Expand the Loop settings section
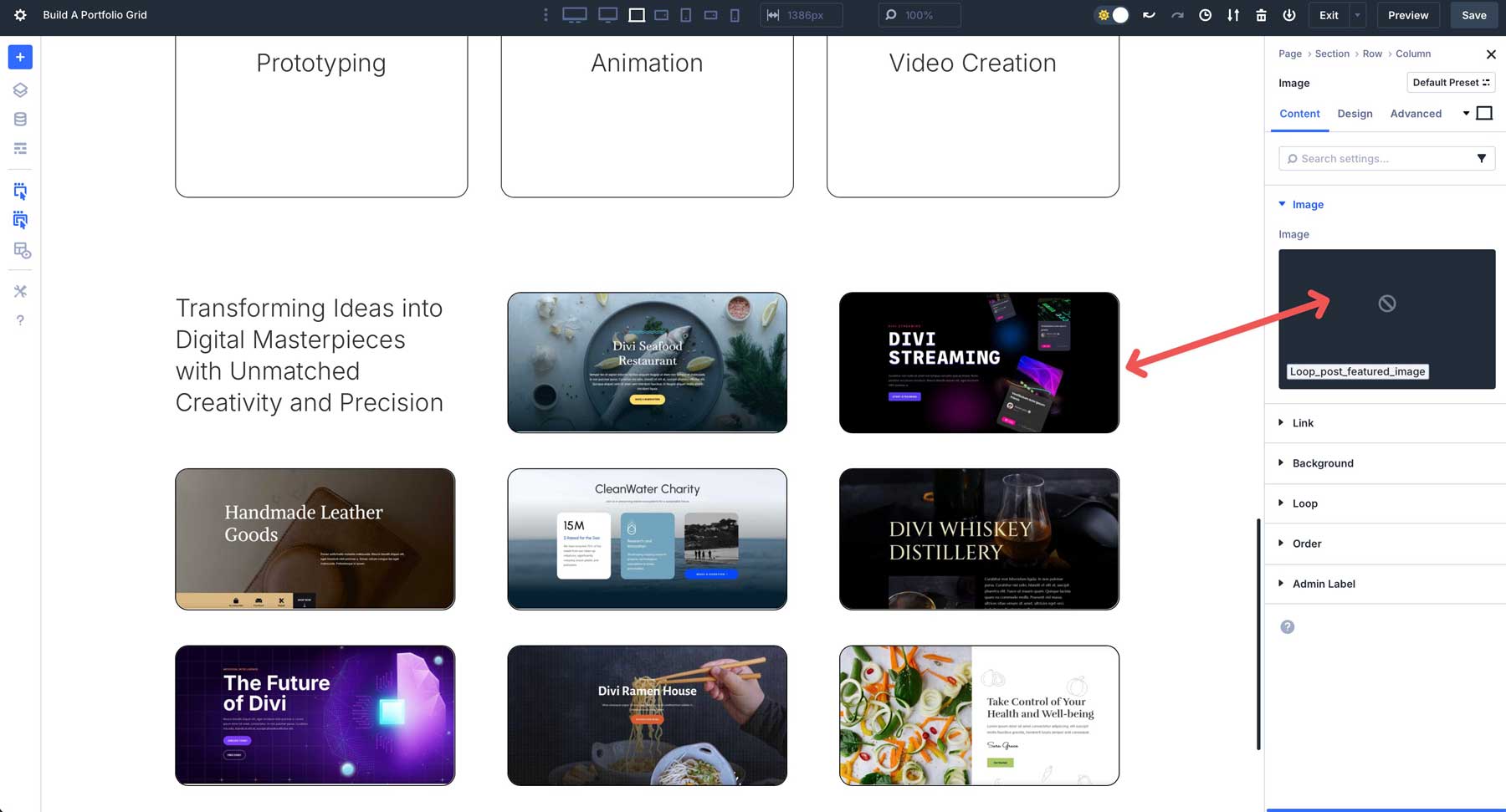 [1304, 503]
